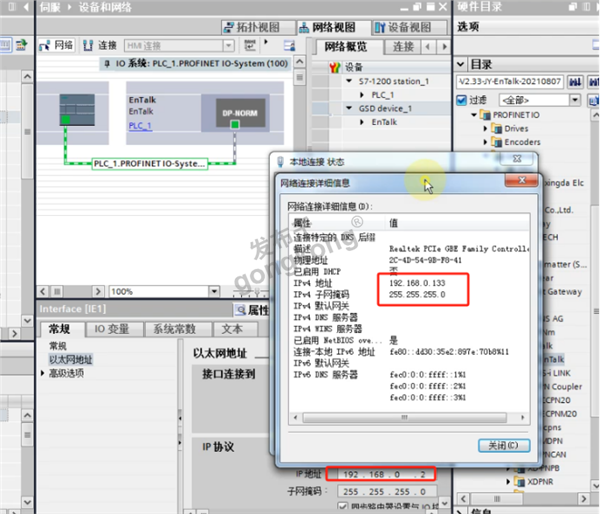600x514 pixels.
Task: Click the small arrow next to the relations icon
Action: (x=266, y=42)
